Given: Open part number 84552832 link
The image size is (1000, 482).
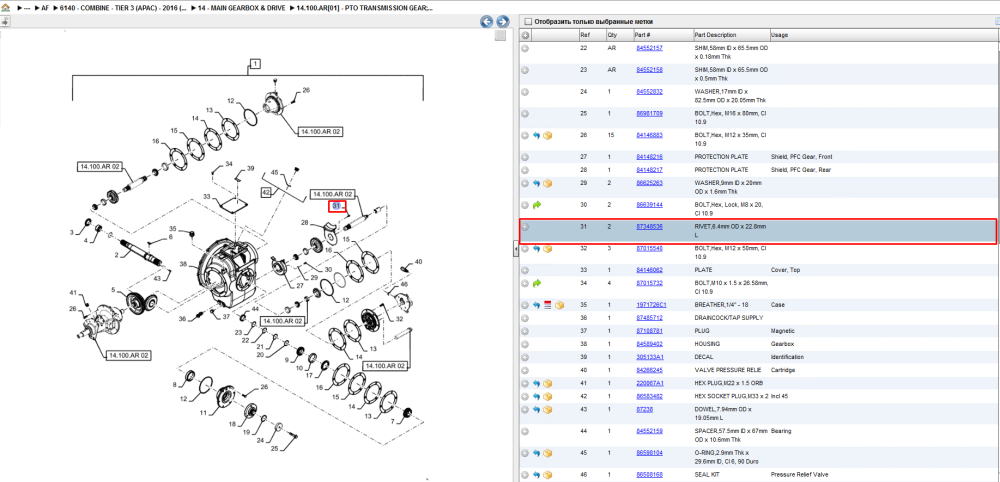Looking at the screenshot, I should (x=649, y=91).
